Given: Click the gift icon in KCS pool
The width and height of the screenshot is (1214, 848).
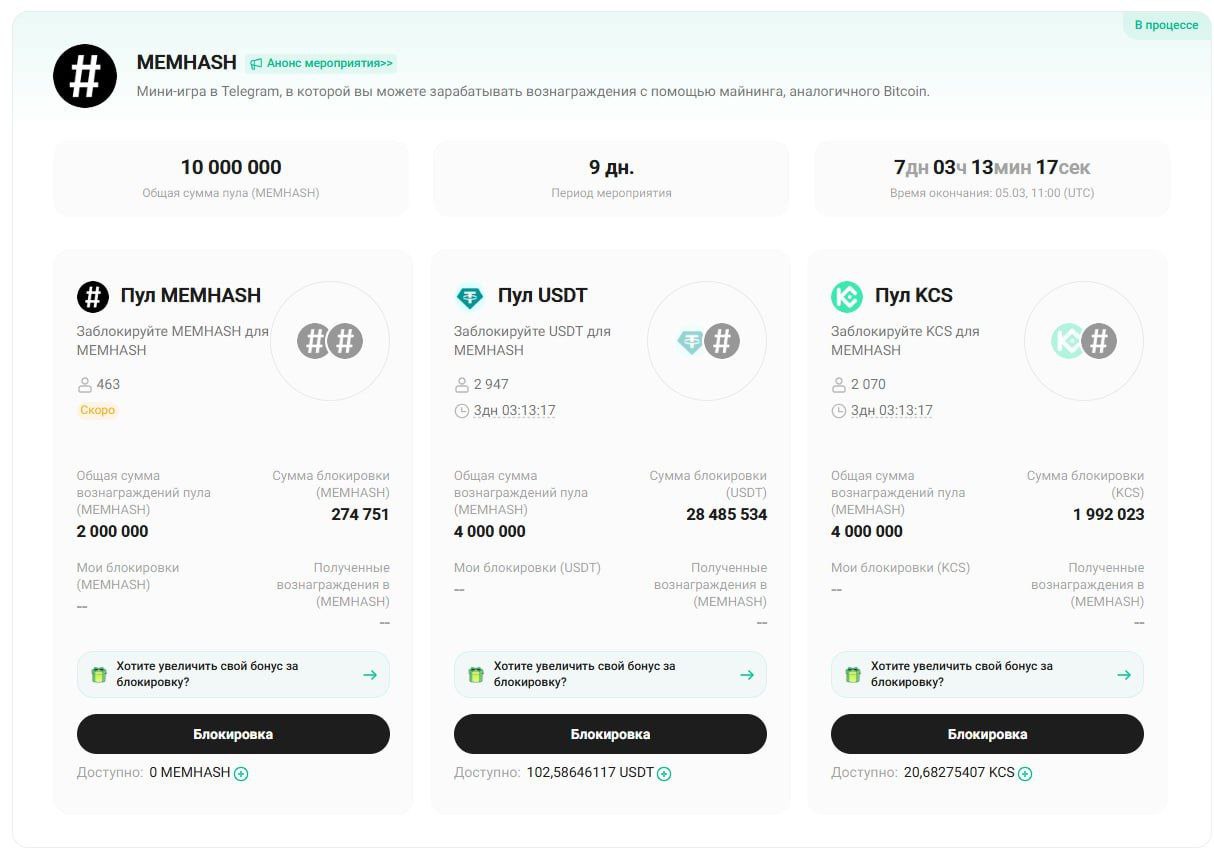Looking at the screenshot, I should [852, 675].
